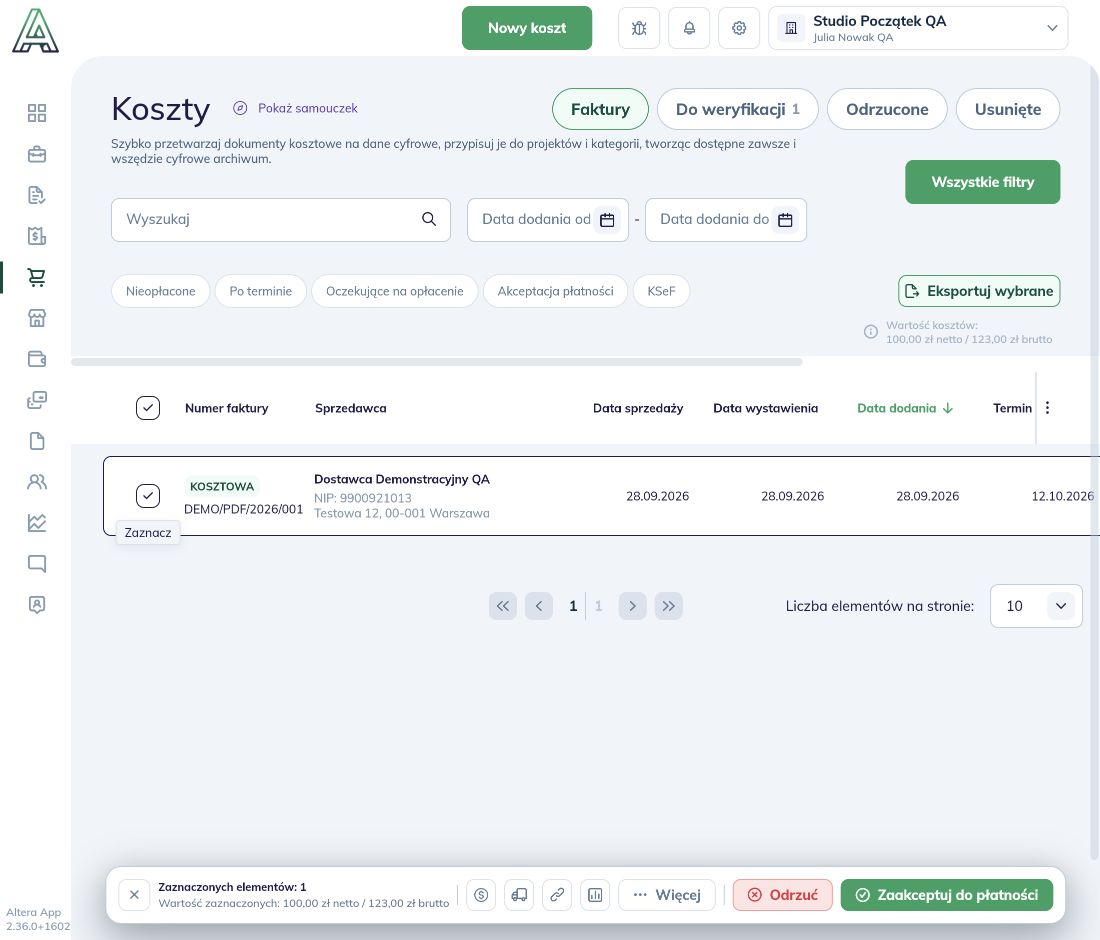1100x940 pixels.
Task: Go to the previous page
Action: (539, 606)
